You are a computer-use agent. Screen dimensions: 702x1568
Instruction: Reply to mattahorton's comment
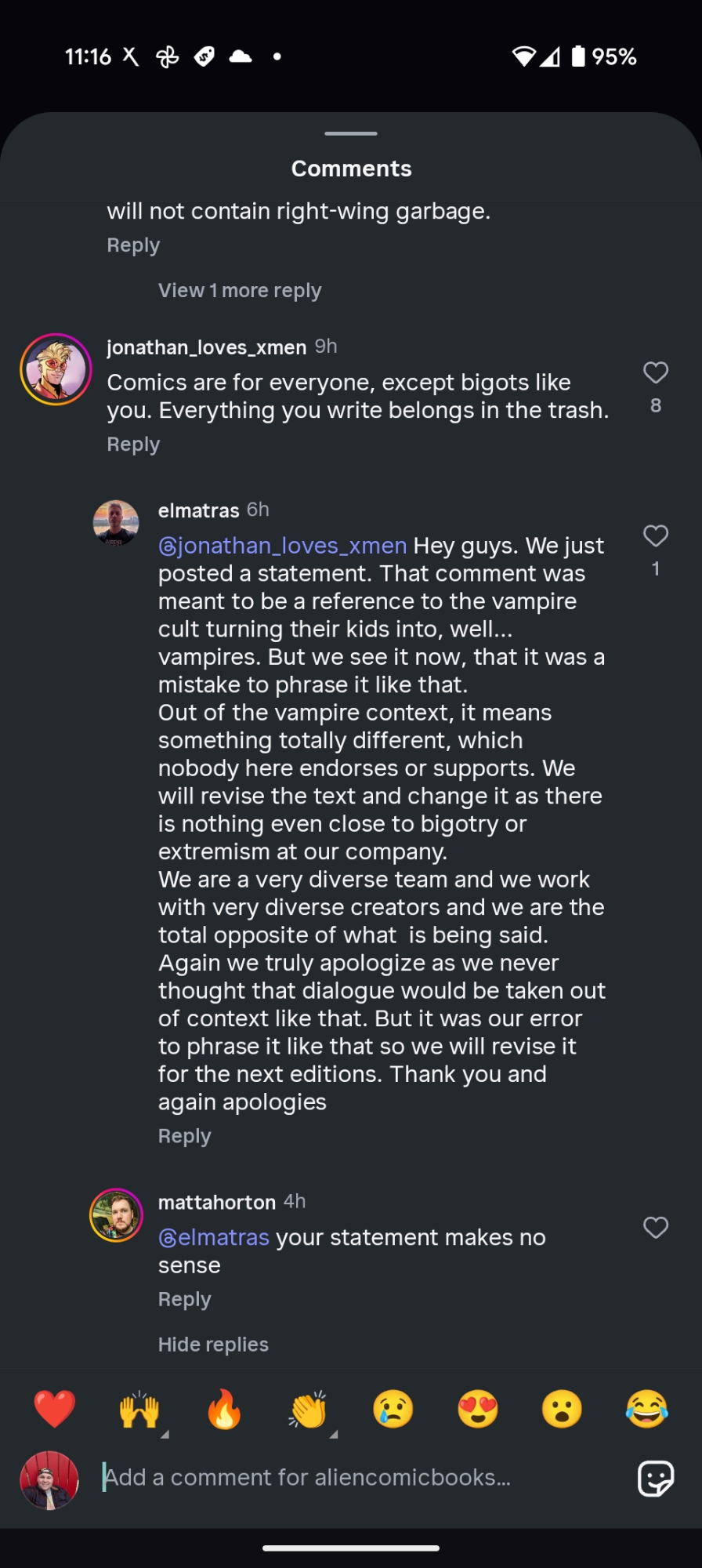coord(185,1299)
